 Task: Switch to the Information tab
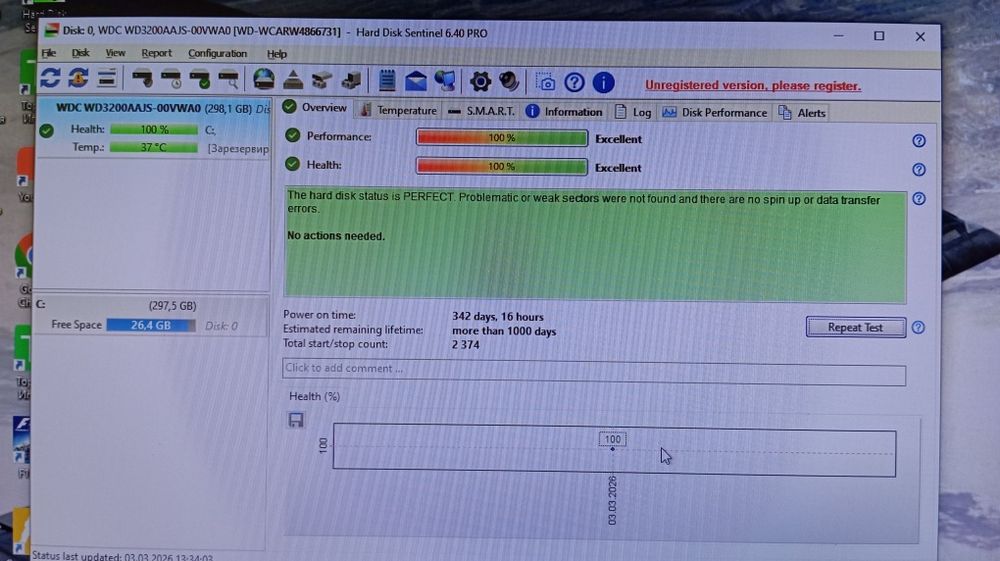coord(564,112)
